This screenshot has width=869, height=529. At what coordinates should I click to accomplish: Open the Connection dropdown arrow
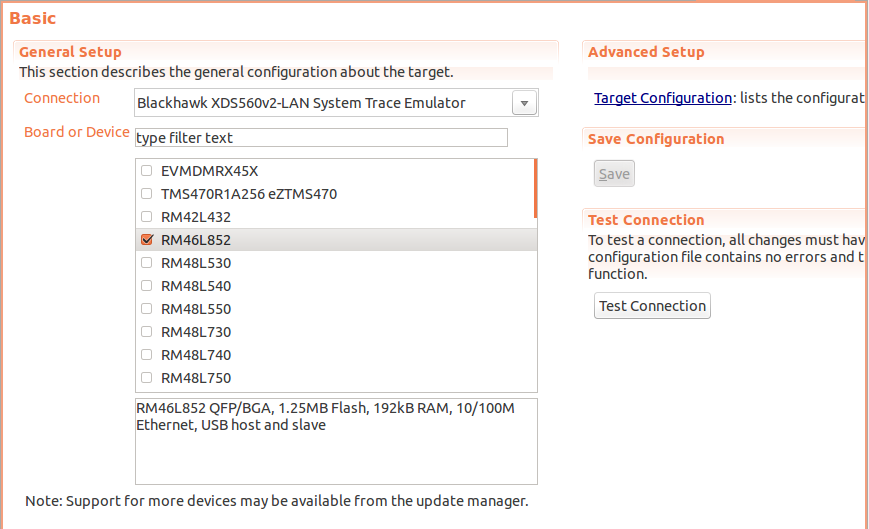[x=525, y=103]
